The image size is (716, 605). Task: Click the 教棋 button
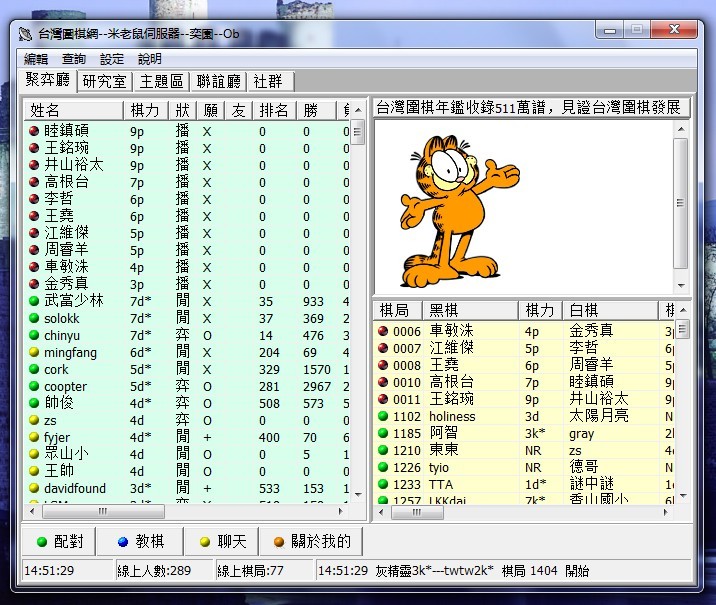pos(140,542)
